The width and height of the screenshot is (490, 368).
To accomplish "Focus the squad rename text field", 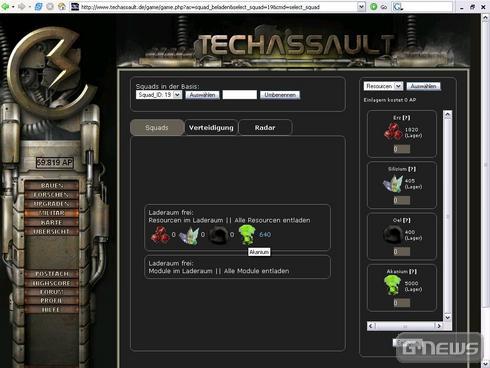I will pyautogui.click(x=240, y=95).
